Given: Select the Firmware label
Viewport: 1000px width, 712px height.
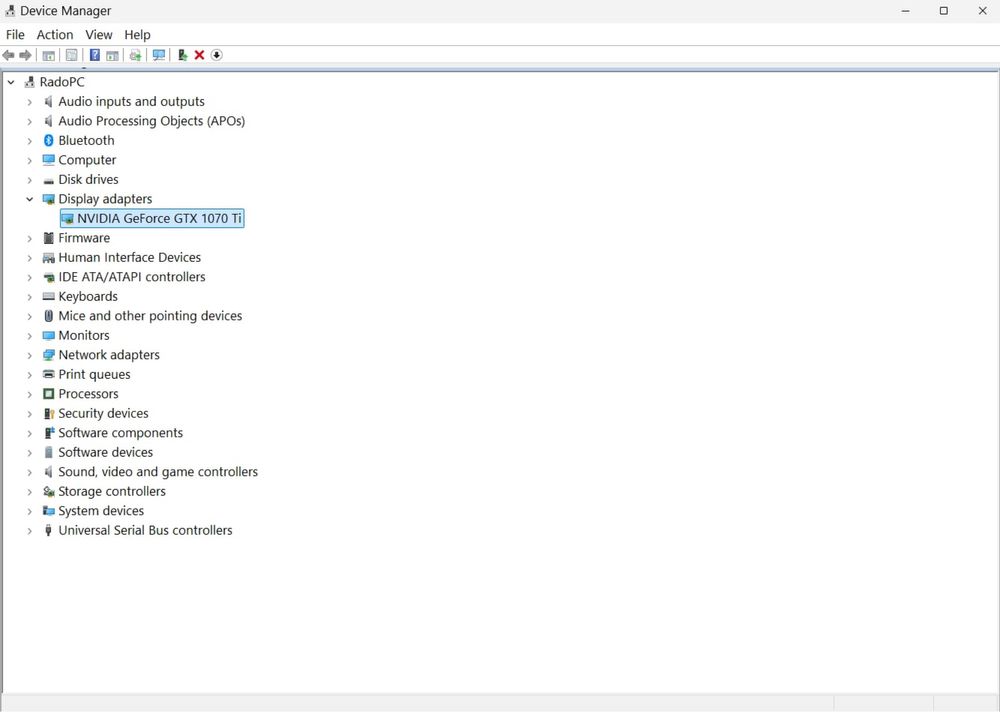Looking at the screenshot, I should point(84,237).
